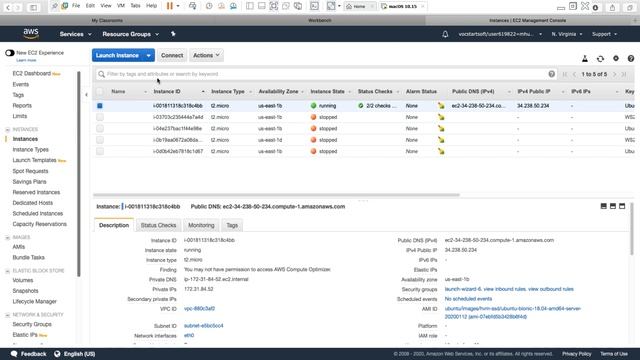This screenshot has width=640, height=360.
Task: Click the snapshot clock icon in VM toolbar
Action: pos(209,6)
